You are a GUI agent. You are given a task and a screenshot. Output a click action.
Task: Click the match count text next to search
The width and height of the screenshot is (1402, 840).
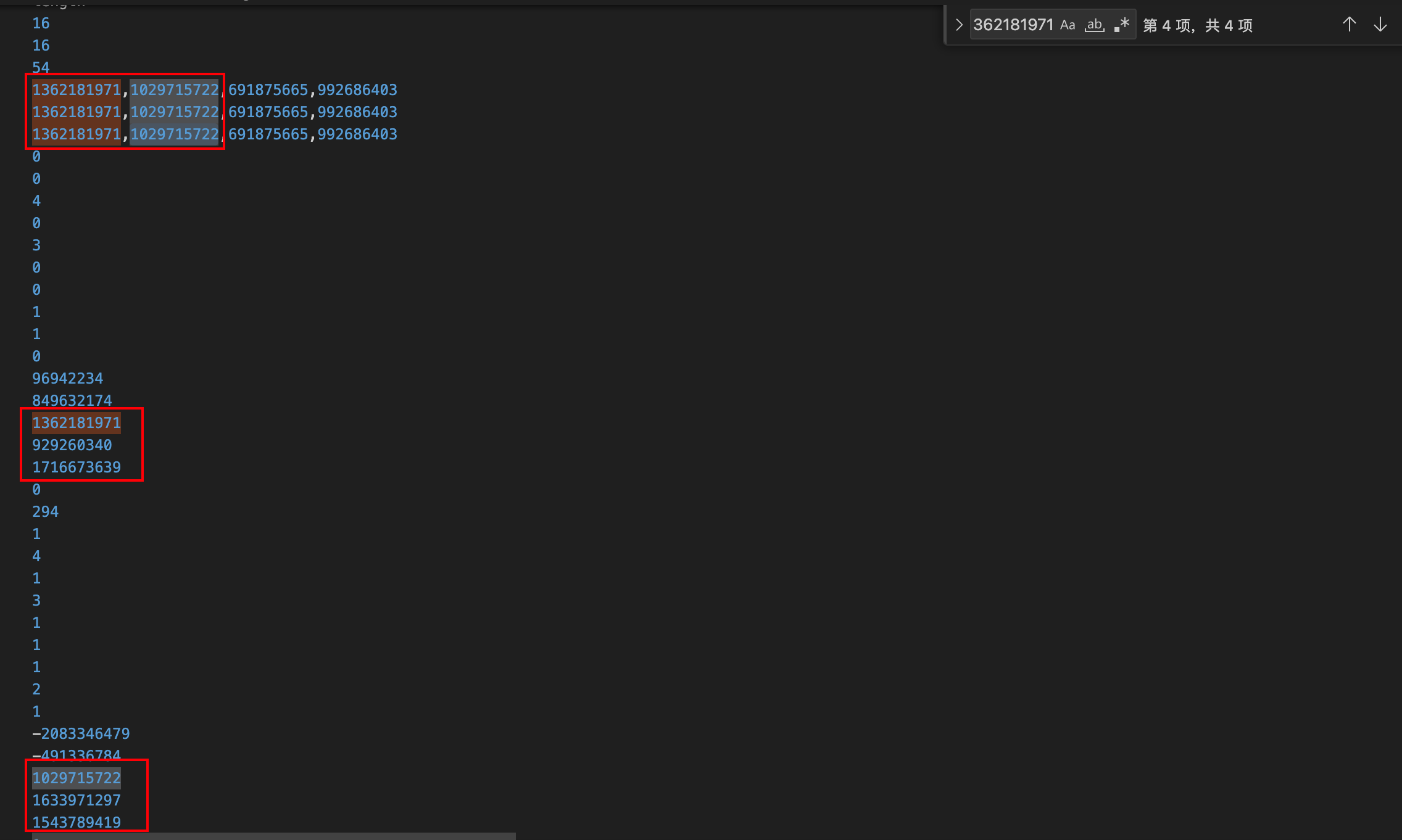pos(1197,25)
